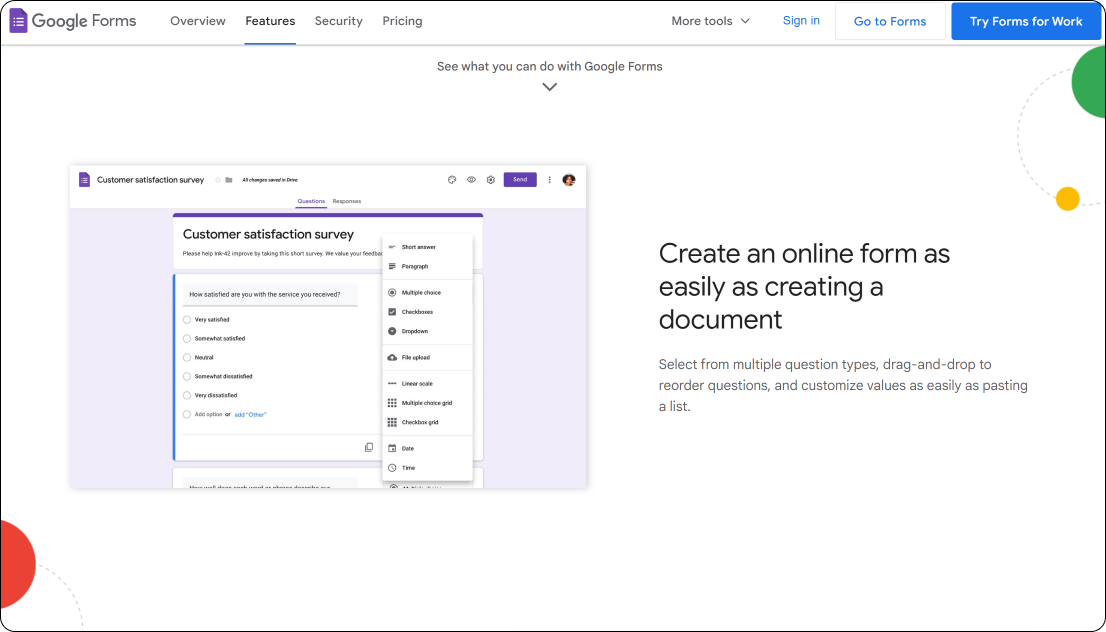Screen dimensions: 1106x632
Task: Go to the Security page
Action: (x=339, y=21)
